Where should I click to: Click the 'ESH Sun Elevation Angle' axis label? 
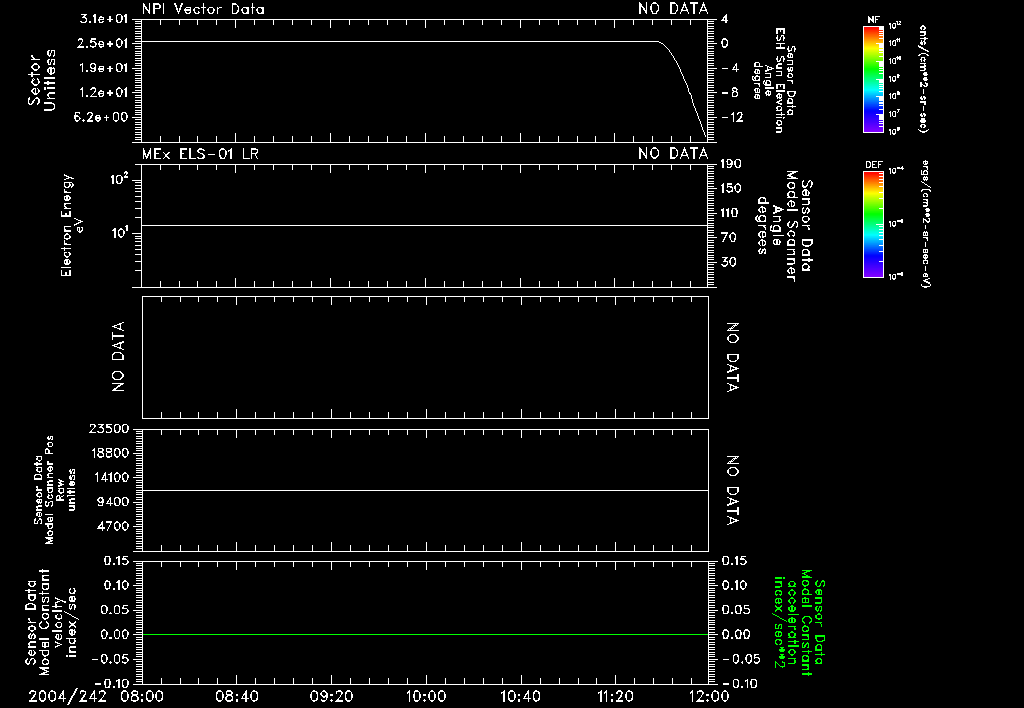[775, 80]
